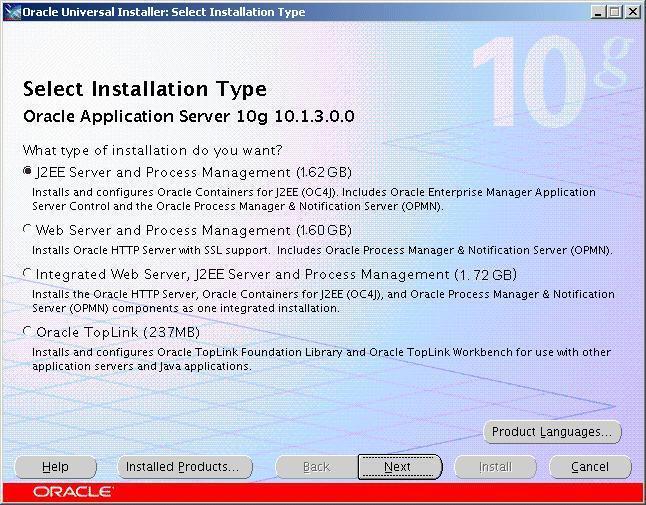646x505 pixels.
Task: Open the Product Languages dialog
Action: 552,432
